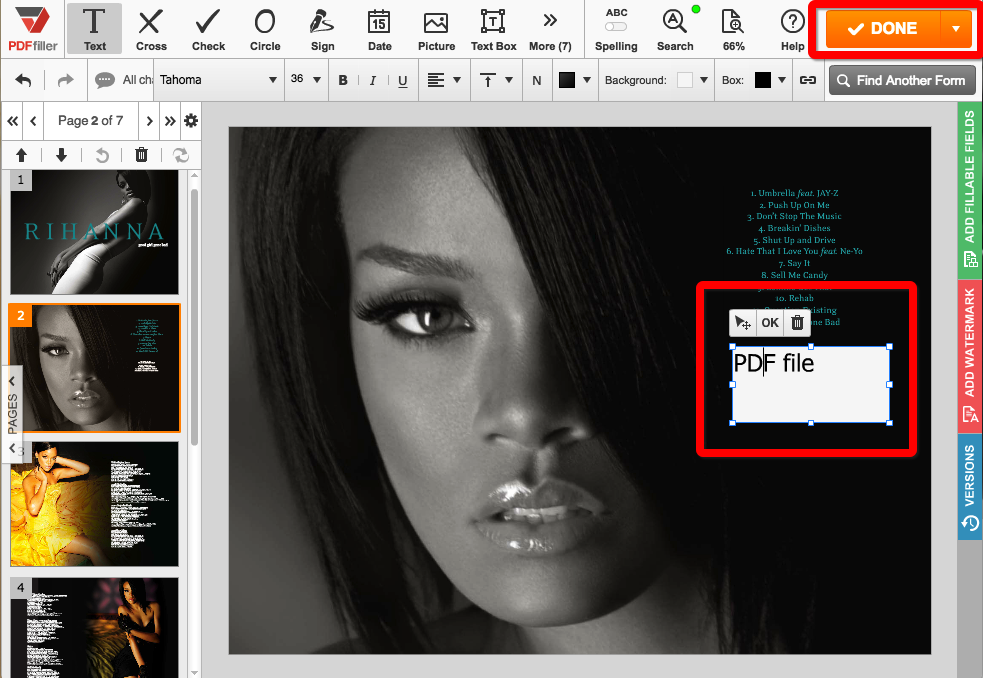
Task: Toggle the Spelling check switch
Action: tap(616, 28)
